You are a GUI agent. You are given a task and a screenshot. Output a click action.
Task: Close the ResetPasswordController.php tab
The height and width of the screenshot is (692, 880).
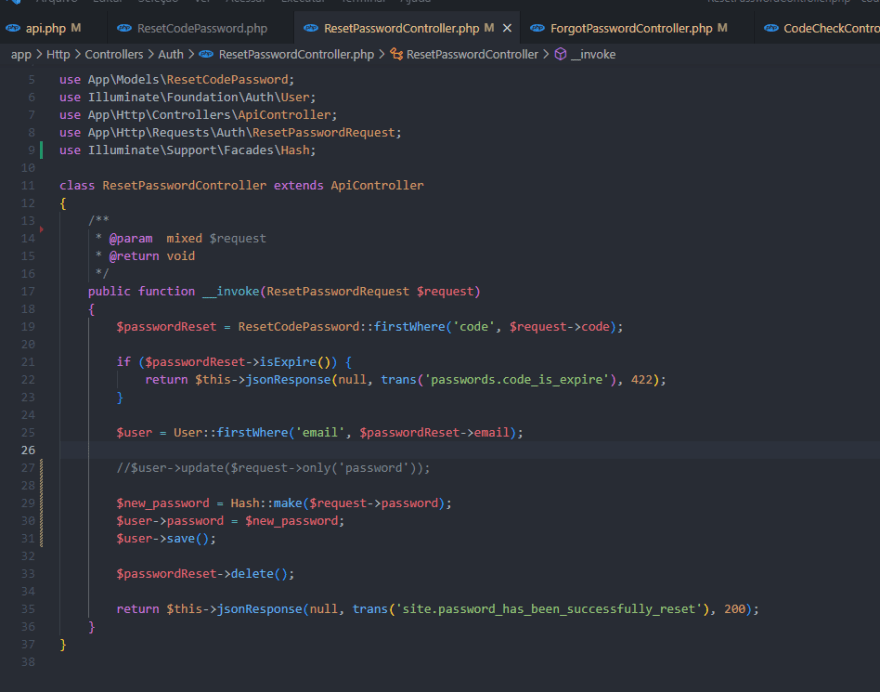click(507, 28)
